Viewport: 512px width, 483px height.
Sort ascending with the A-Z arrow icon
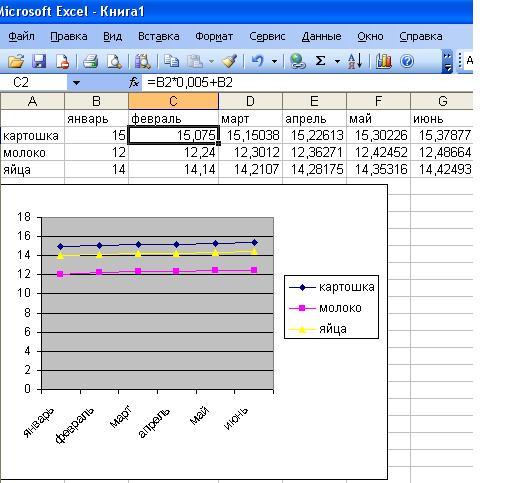tap(355, 61)
